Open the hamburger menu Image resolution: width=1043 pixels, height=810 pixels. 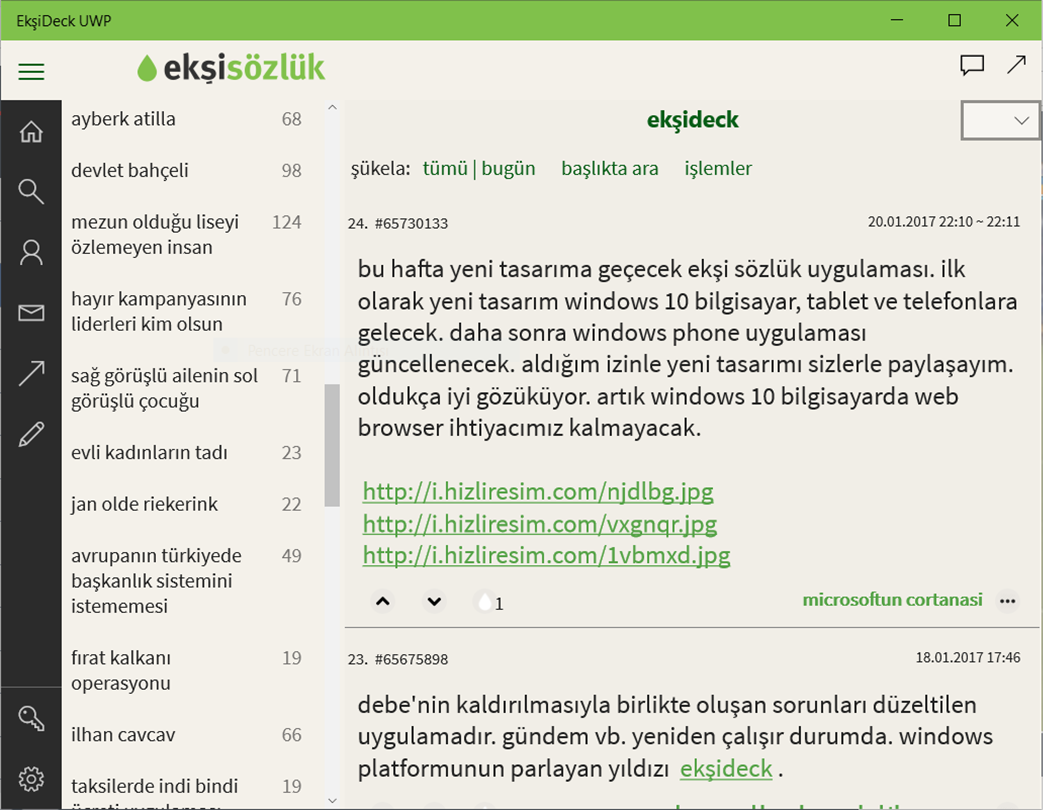tap(31, 71)
